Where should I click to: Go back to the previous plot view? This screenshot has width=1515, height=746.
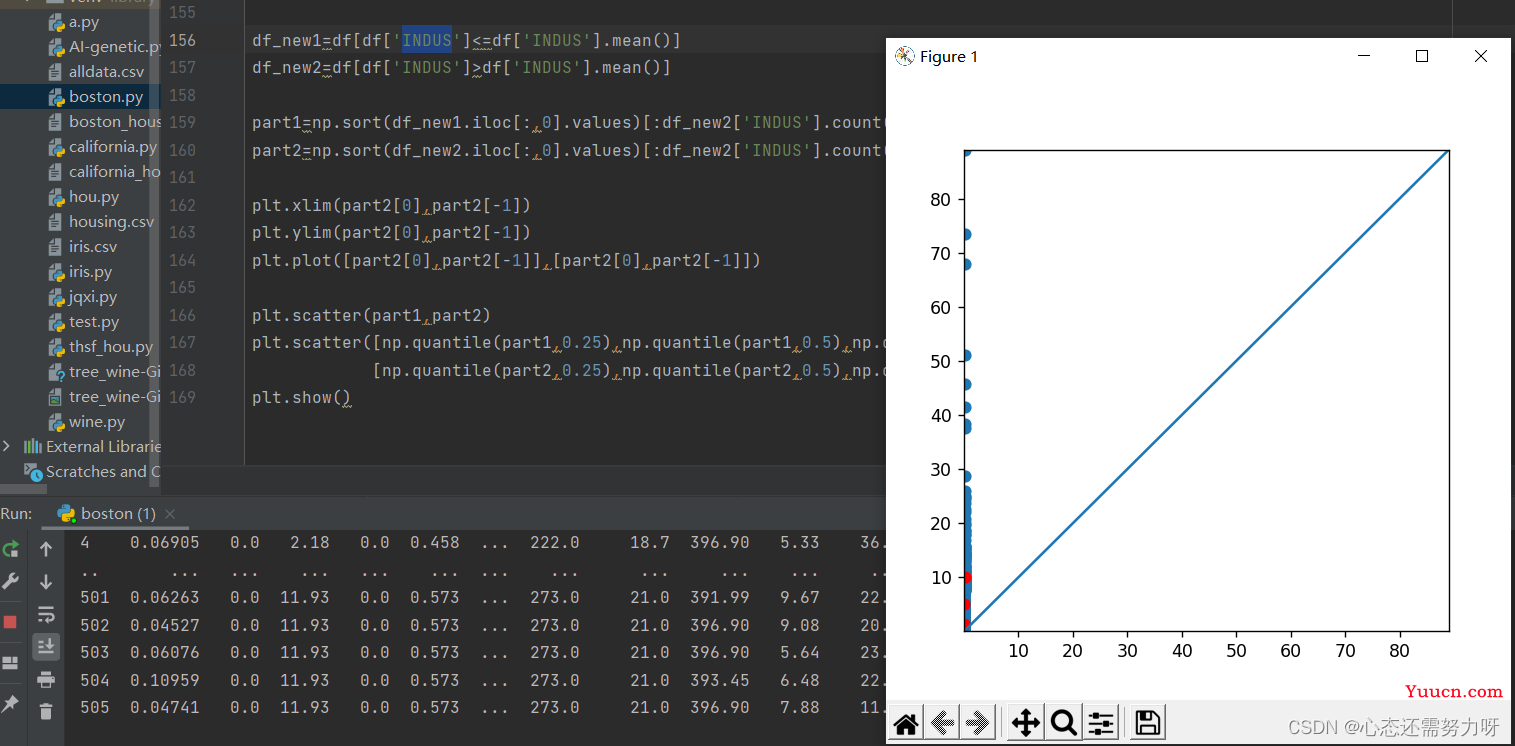pyautogui.click(x=942, y=723)
